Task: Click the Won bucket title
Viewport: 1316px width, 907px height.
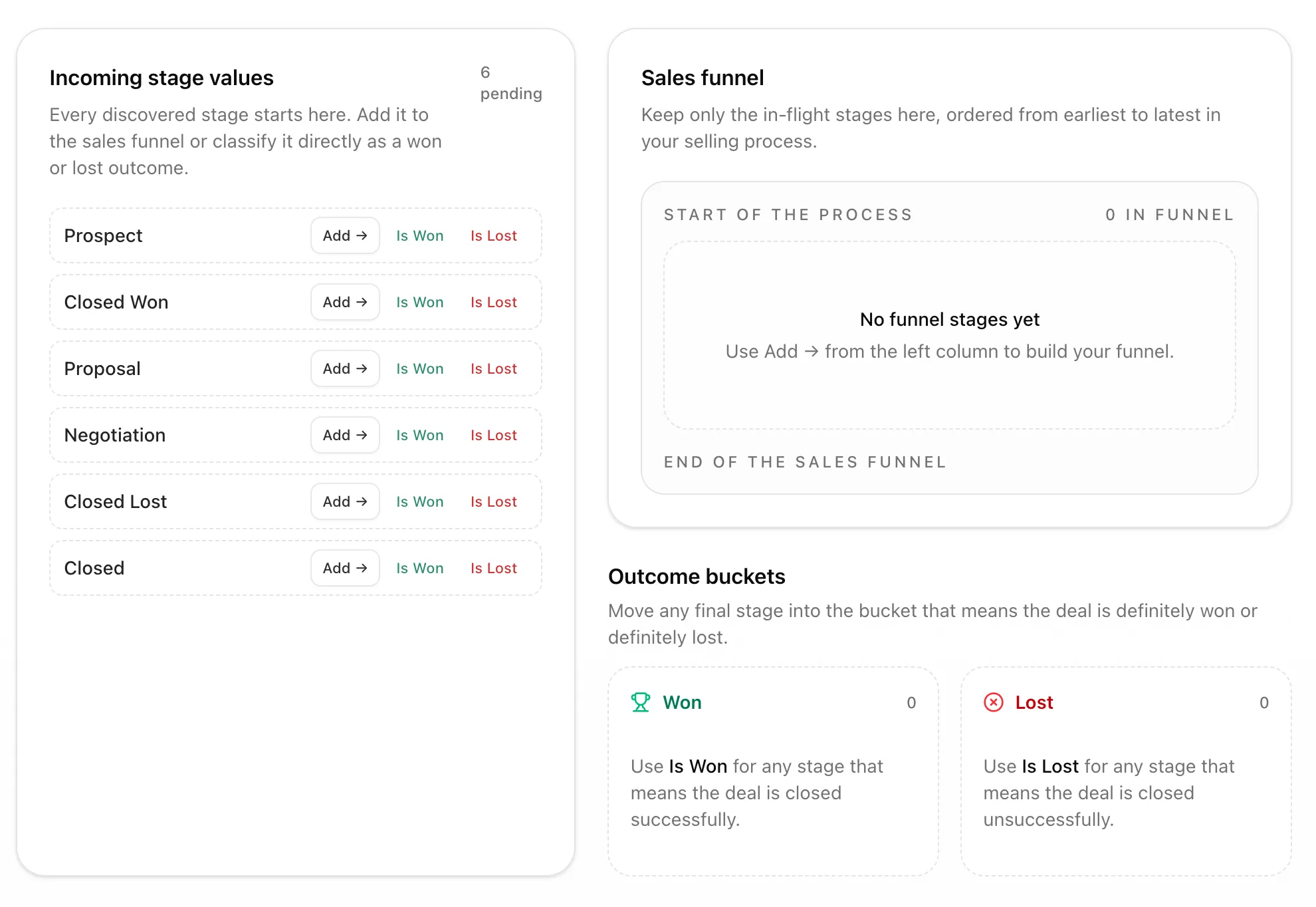Action: pyautogui.click(x=682, y=702)
